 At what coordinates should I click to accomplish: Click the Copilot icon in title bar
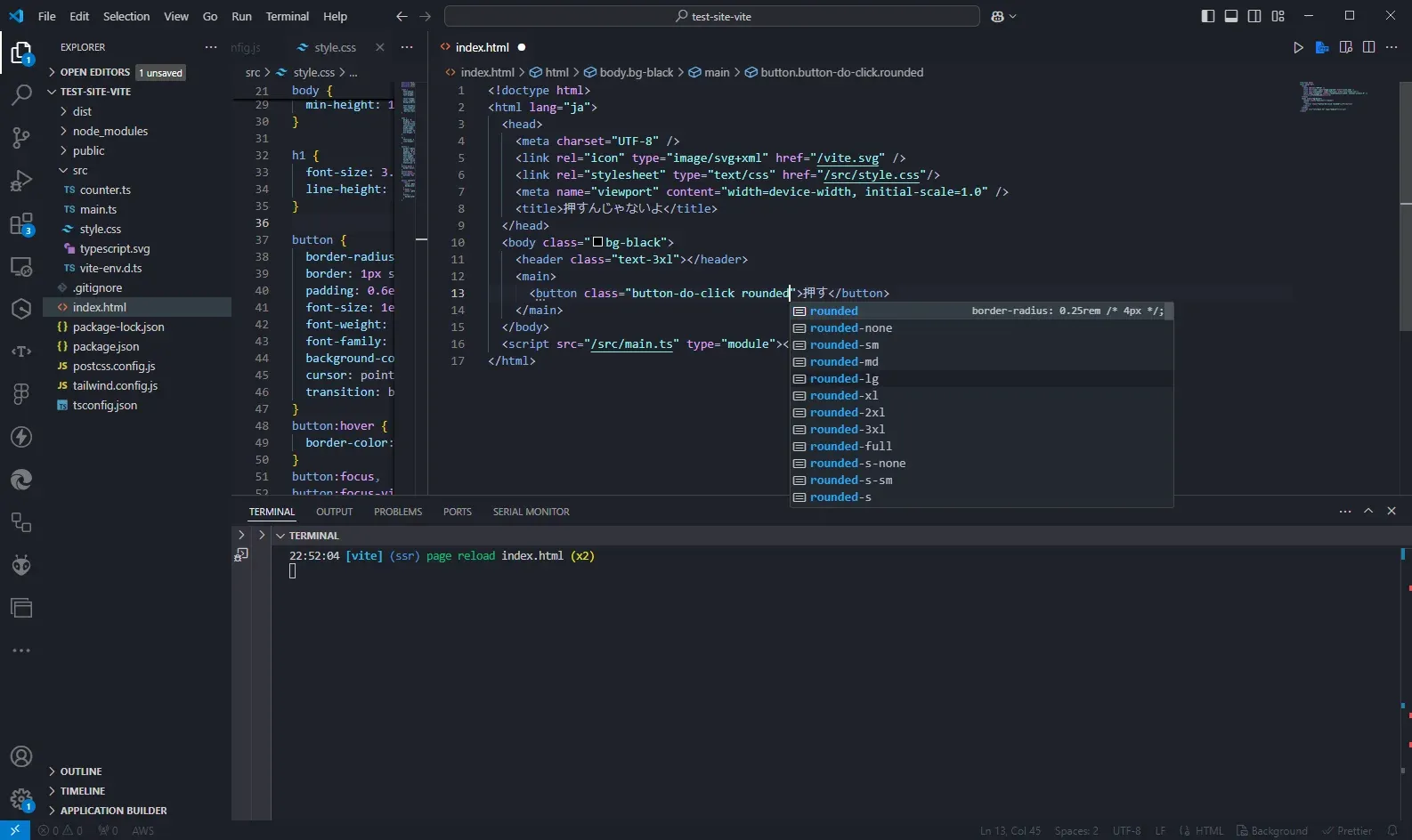point(997,16)
